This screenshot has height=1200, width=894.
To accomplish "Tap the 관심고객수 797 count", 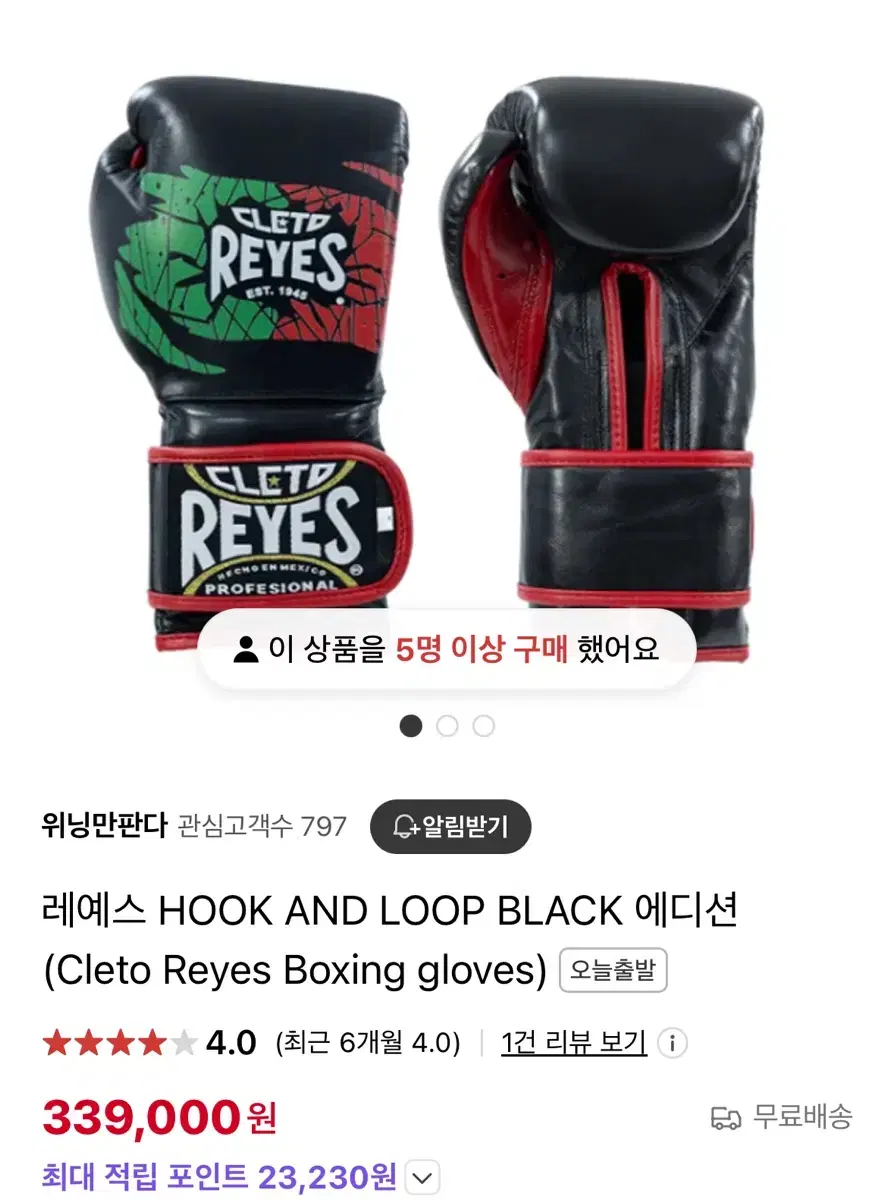I will 263,827.
